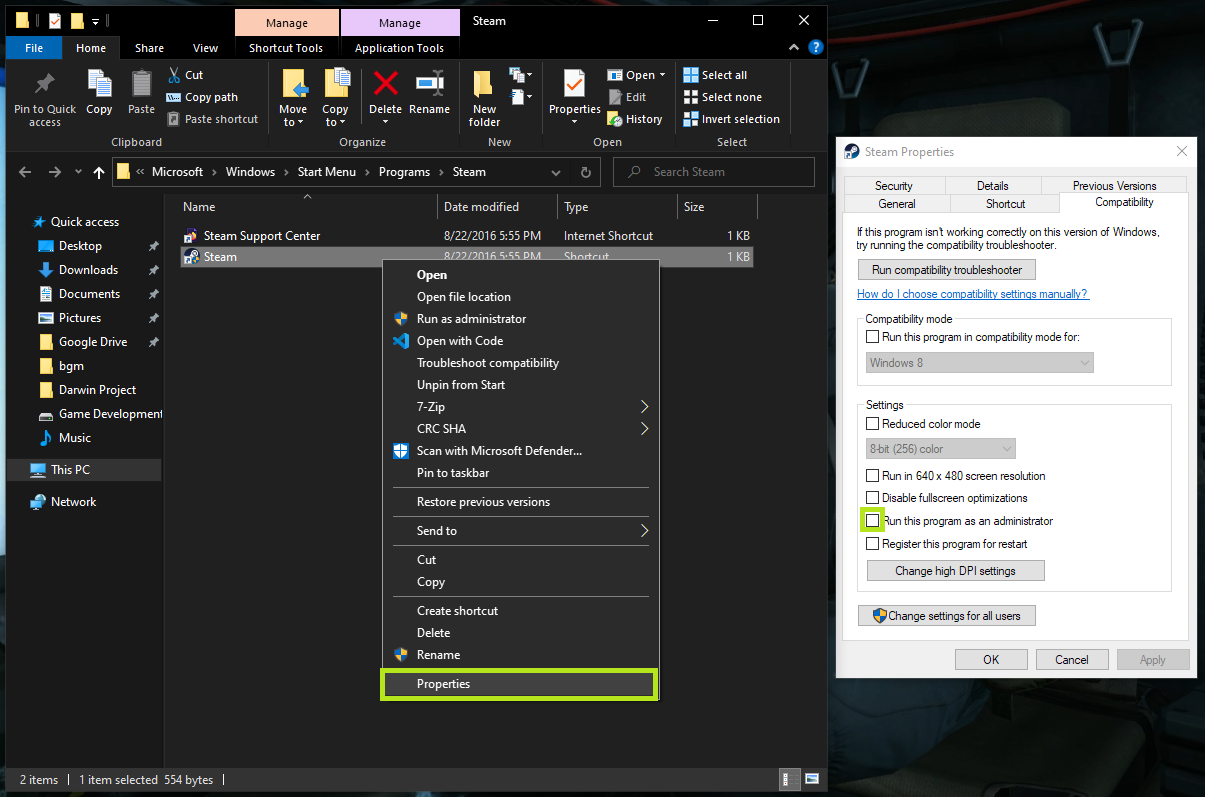The width and height of the screenshot is (1205, 797).
Task: Switch to large icons view in status bar
Action: pyautogui.click(x=812, y=779)
